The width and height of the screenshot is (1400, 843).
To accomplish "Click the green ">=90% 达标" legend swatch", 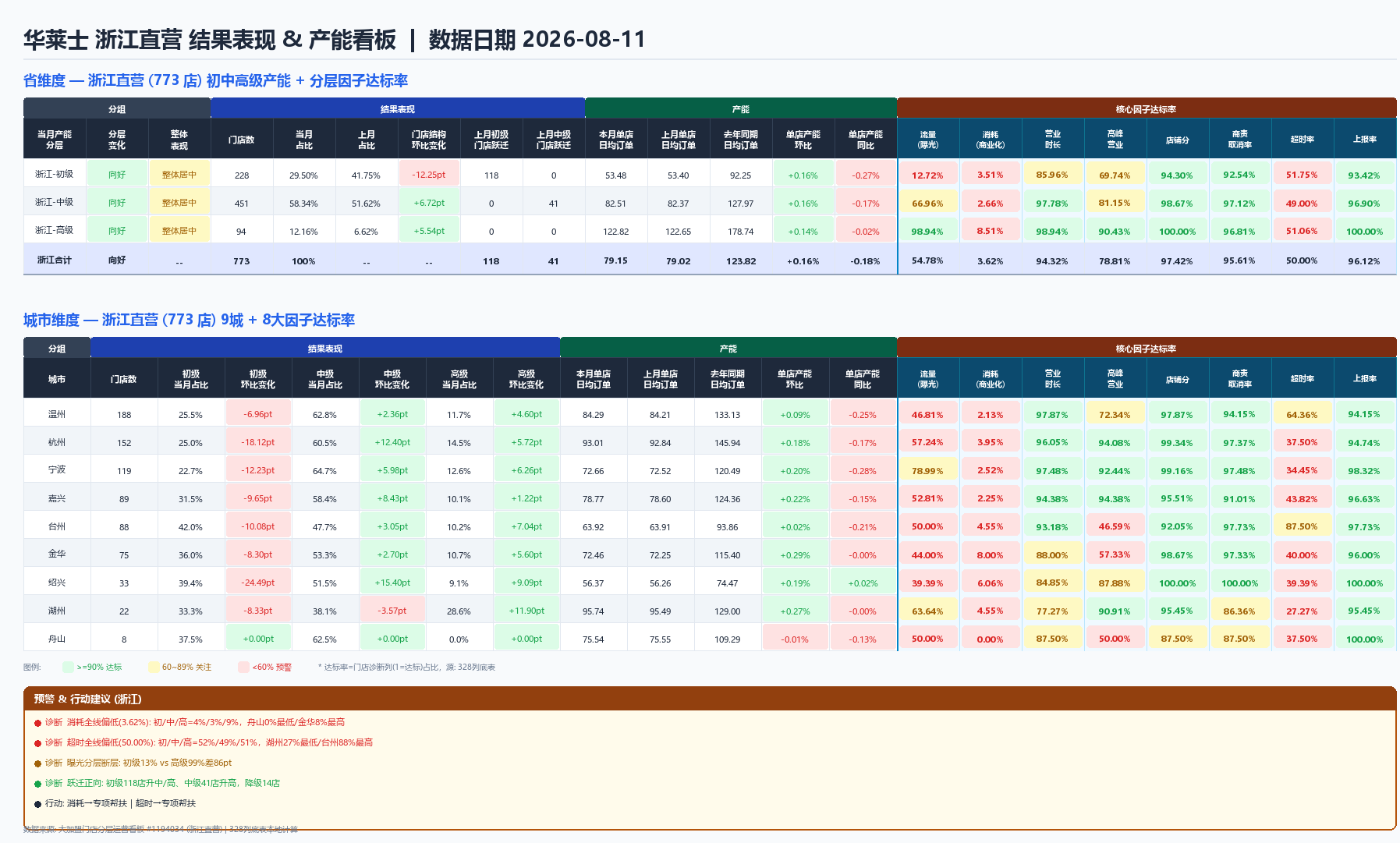I will (x=68, y=667).
